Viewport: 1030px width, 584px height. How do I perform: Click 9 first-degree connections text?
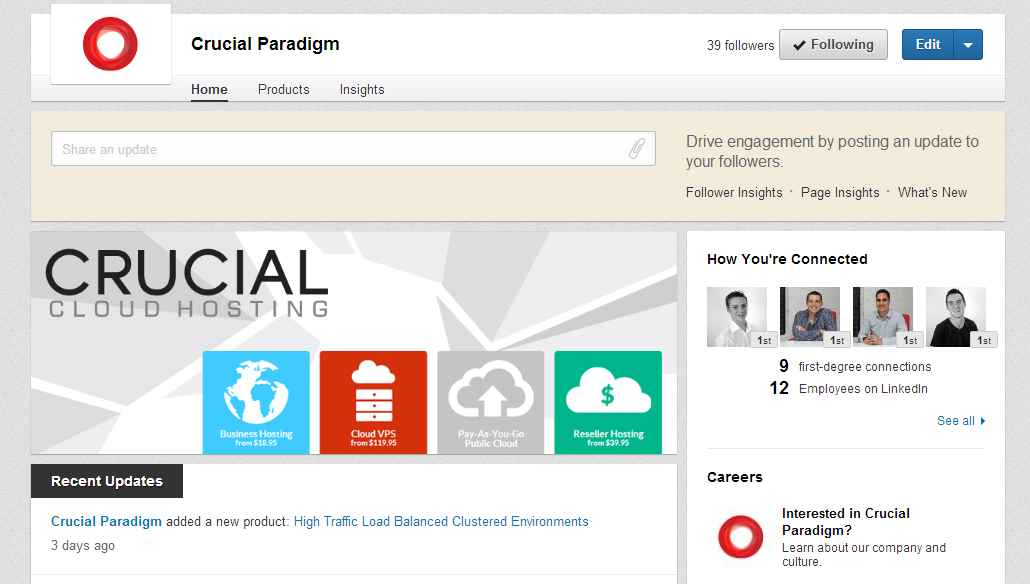tap(855, 367)
